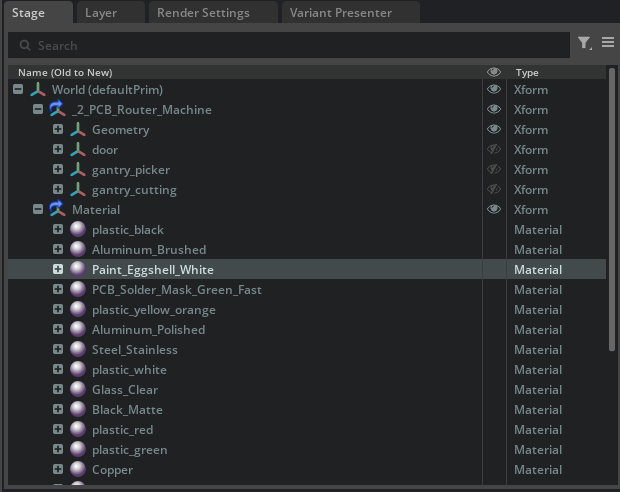
Task: Open the hamburger options menu icon
Action: coord(607,43)
